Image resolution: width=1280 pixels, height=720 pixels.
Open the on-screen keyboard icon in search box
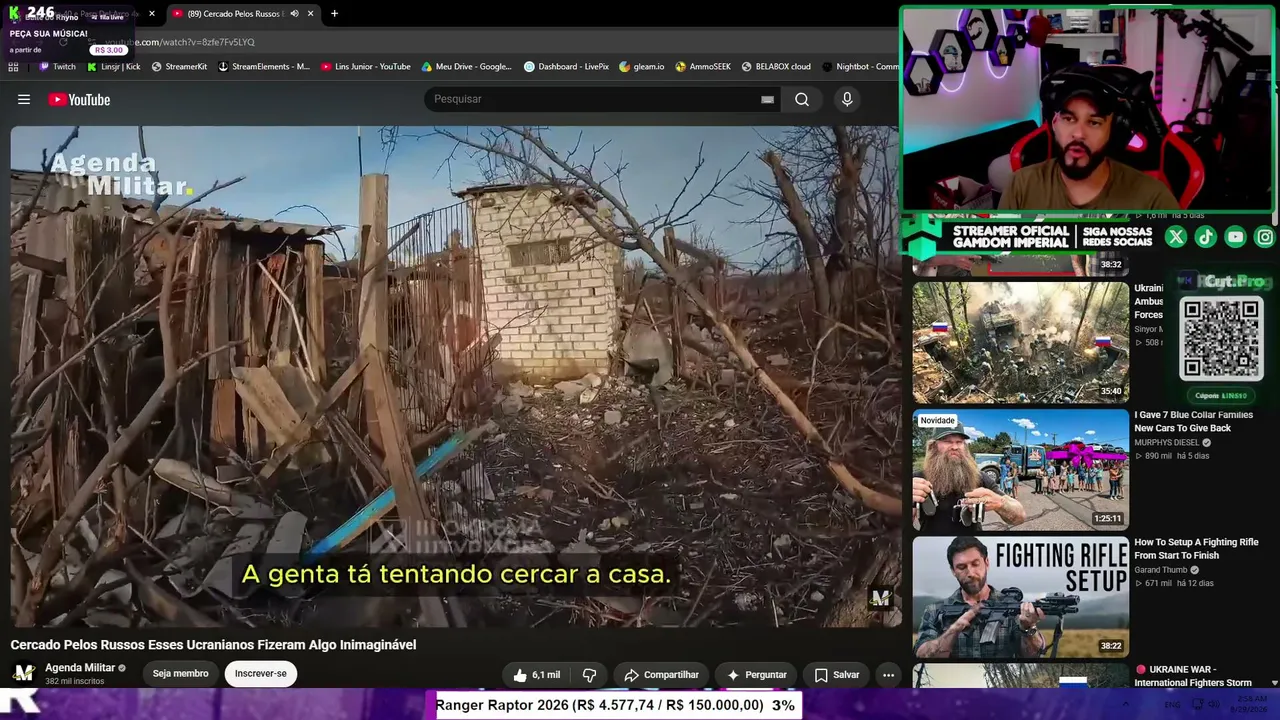(767, 99)
